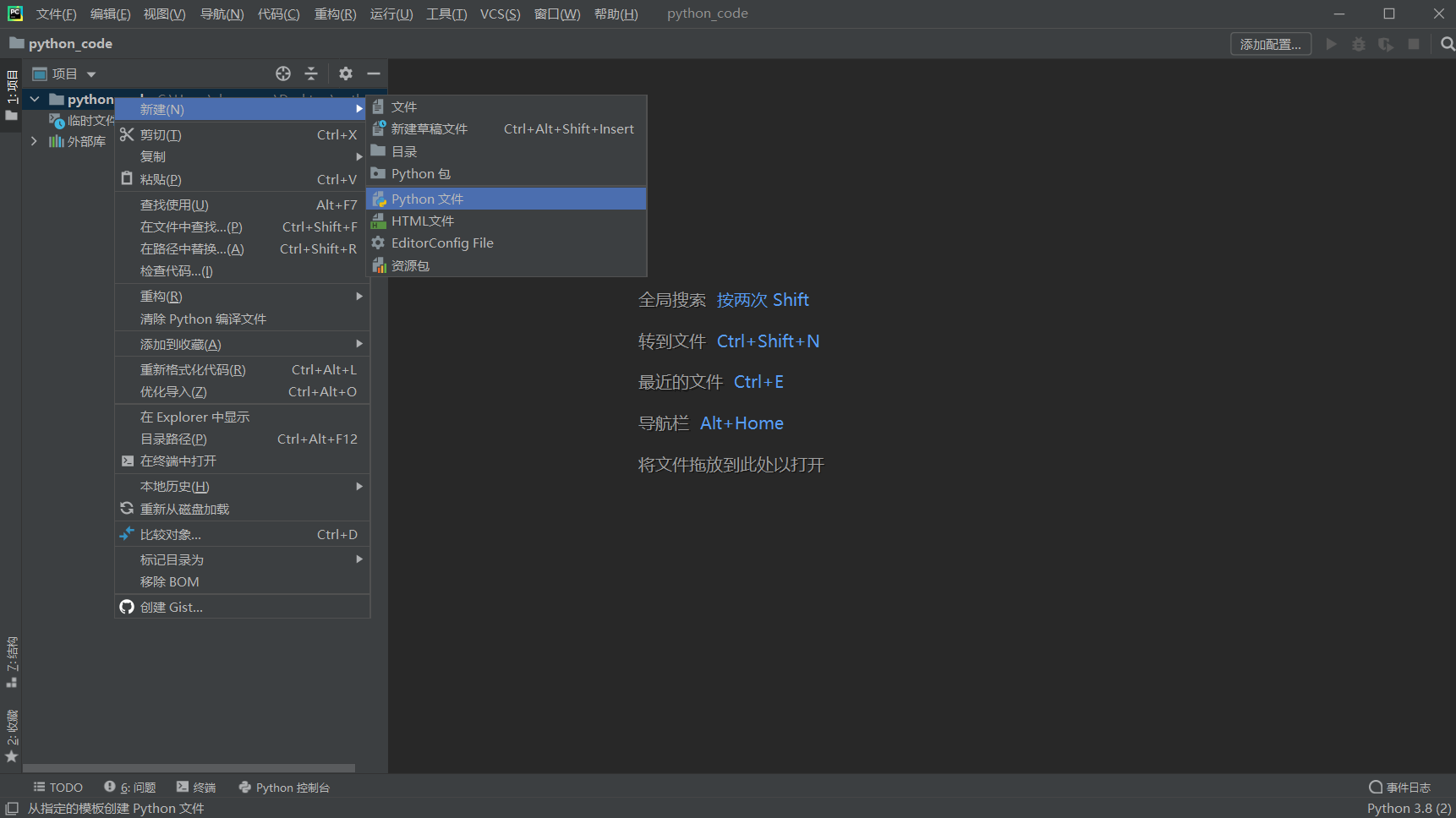Click the Python 3.8 (2) interpreter selector
This screenshot has width=1456, height=818.
pos(1409,809)
